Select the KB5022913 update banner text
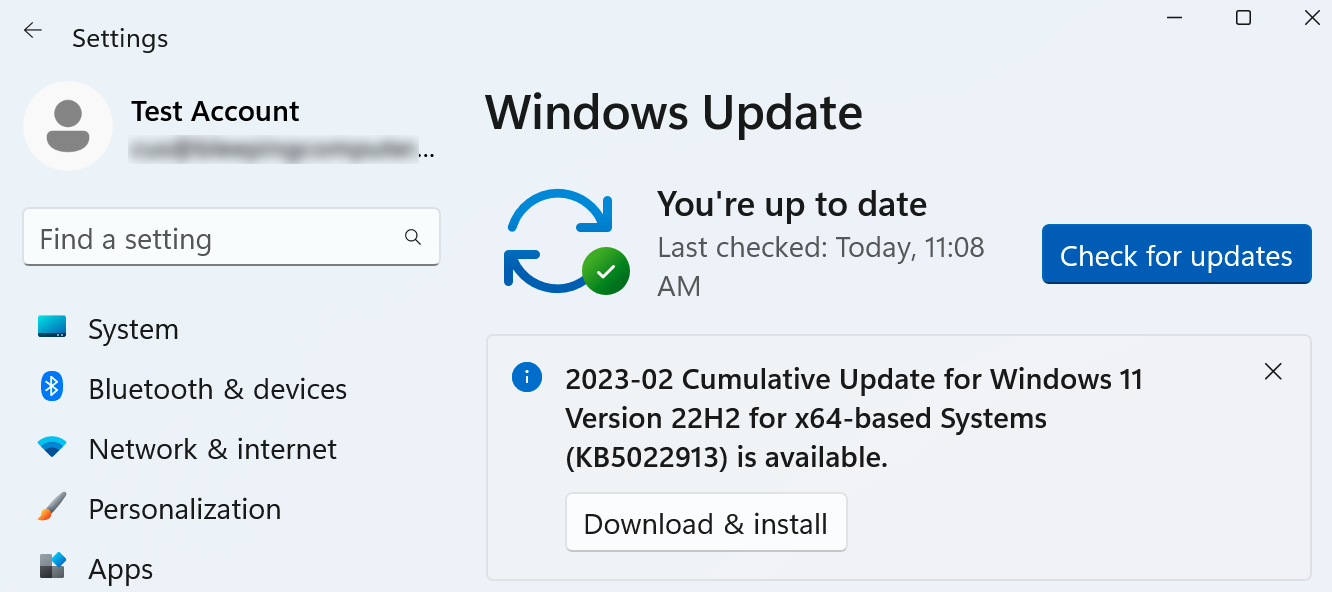The width and height of the screenshot is (1332, 592). tap(855, 418)
